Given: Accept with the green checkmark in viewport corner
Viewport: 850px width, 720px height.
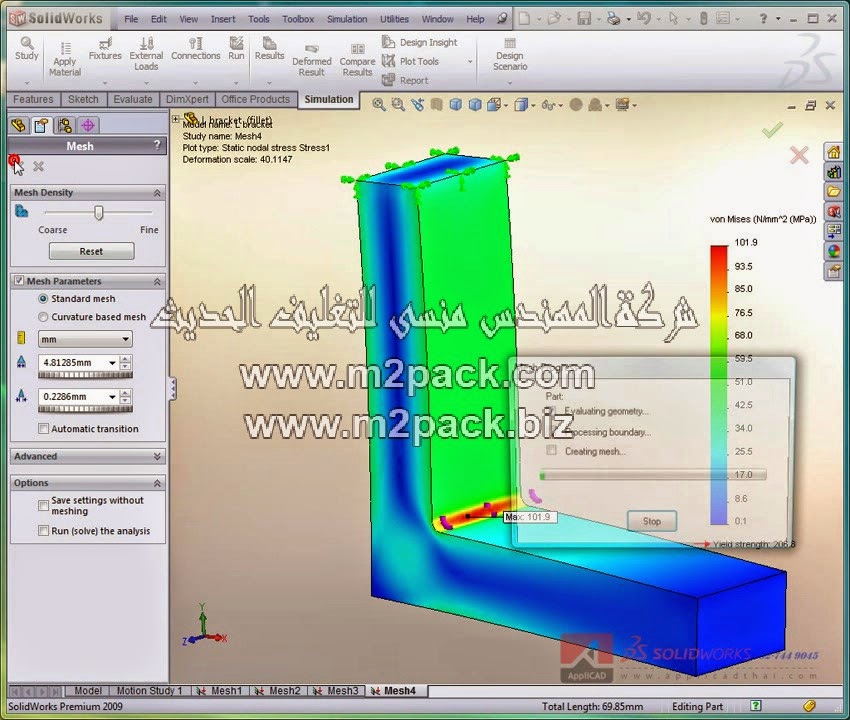Looking at the screenshot, I should pyautogui.click(x=772, y=130).
